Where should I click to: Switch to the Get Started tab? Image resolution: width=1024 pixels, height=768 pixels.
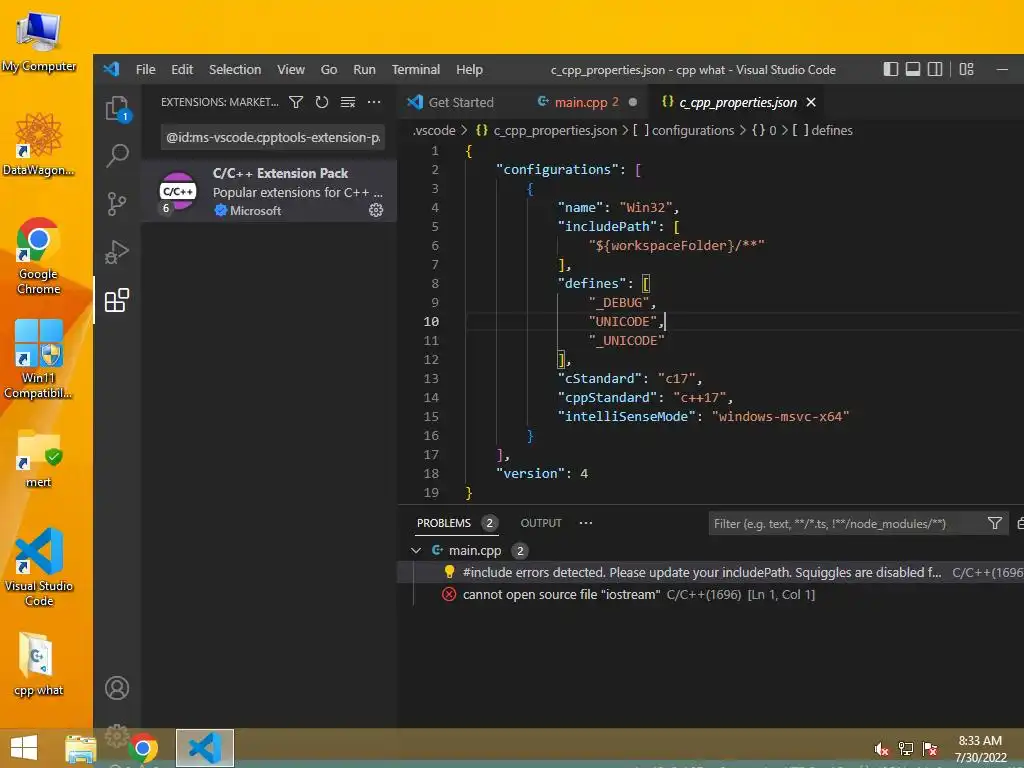coord(461,102)
